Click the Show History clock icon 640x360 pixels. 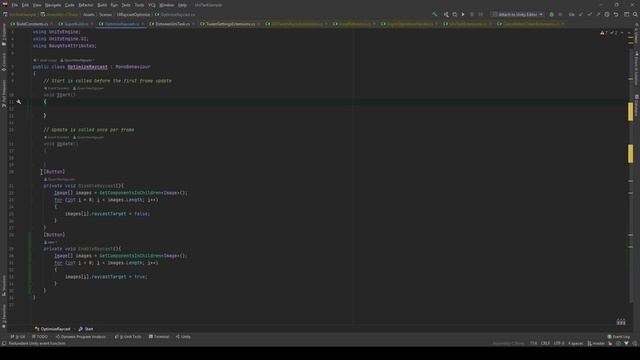pyautogui.click(x=607, y=14)
